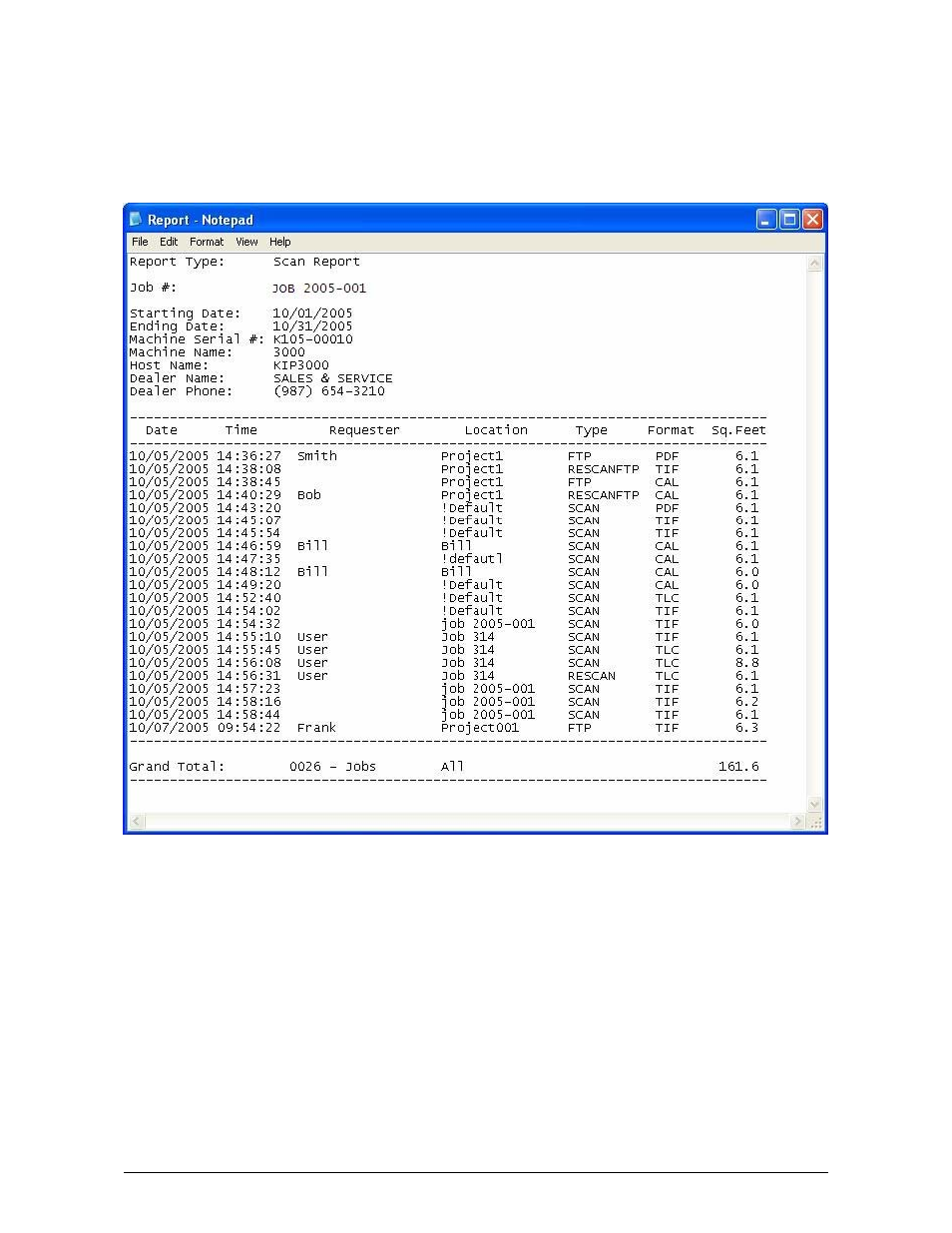Open the Edit menu
The image size is (952, 1233).
click(169, 242)
